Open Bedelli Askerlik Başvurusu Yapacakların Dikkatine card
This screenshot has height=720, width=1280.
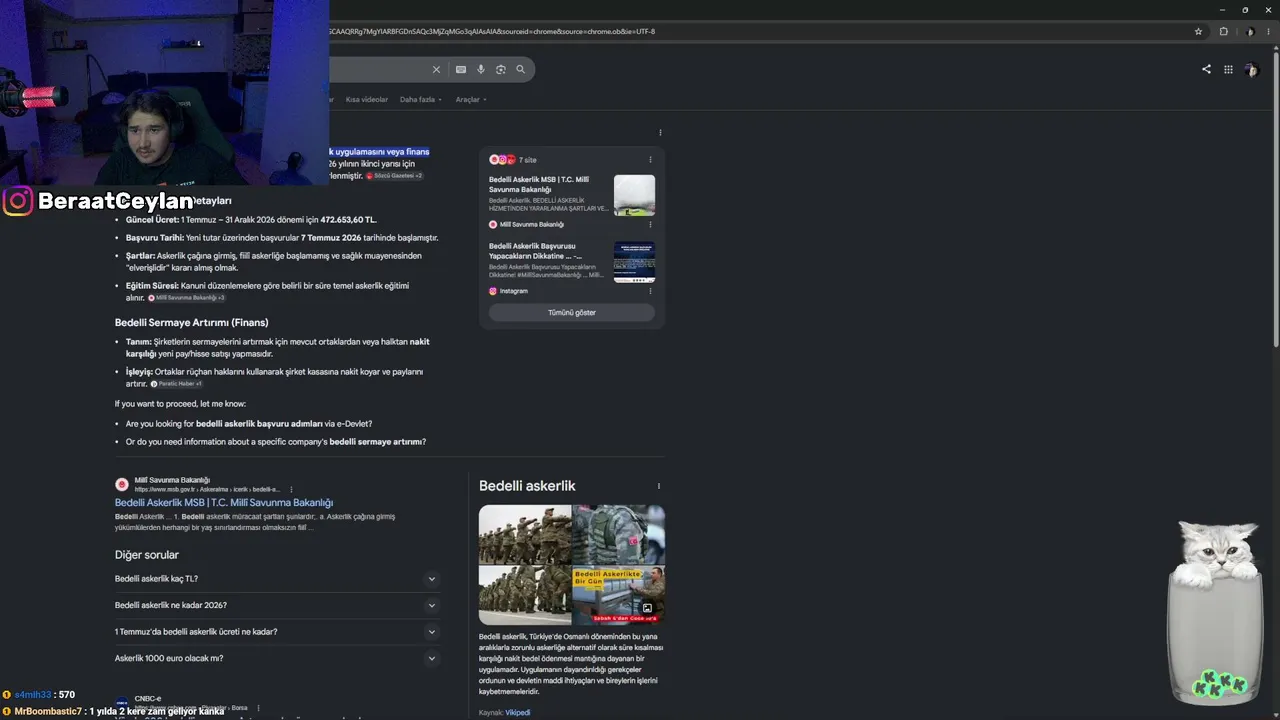(535, 251)
